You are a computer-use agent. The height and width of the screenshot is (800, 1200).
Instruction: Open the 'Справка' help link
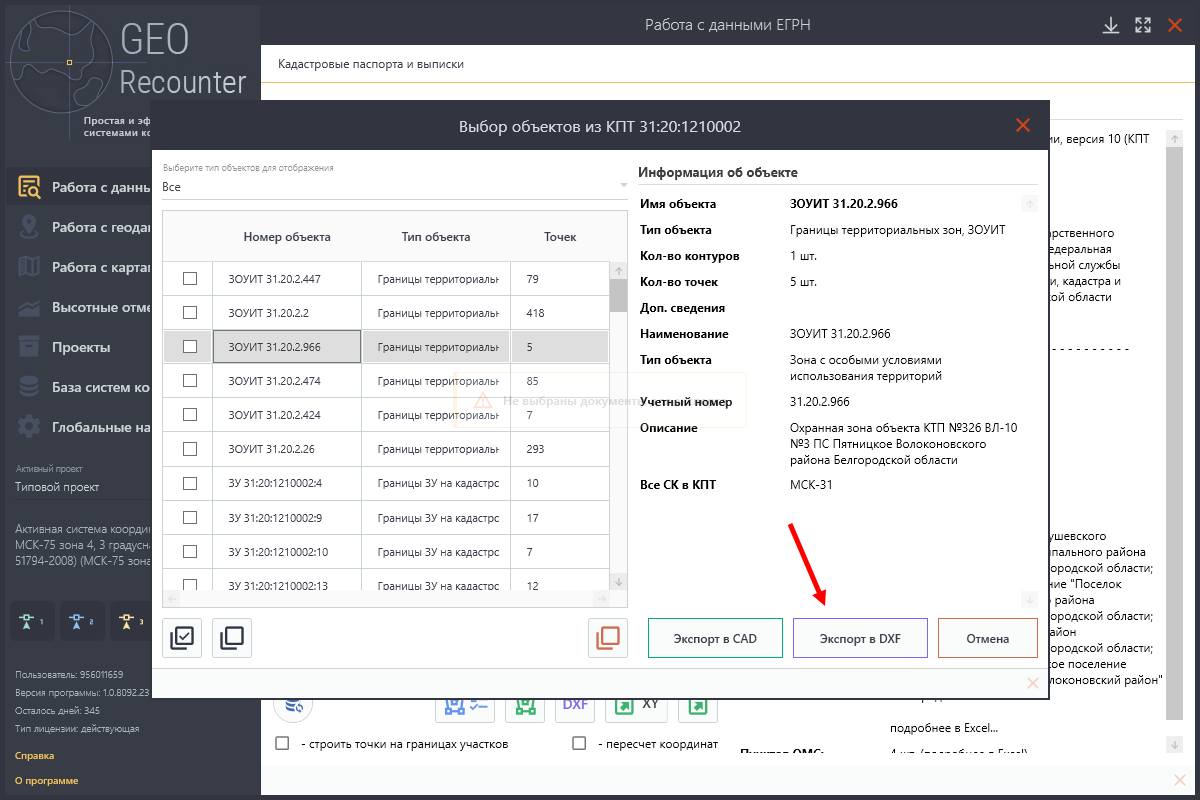point(35,756)
